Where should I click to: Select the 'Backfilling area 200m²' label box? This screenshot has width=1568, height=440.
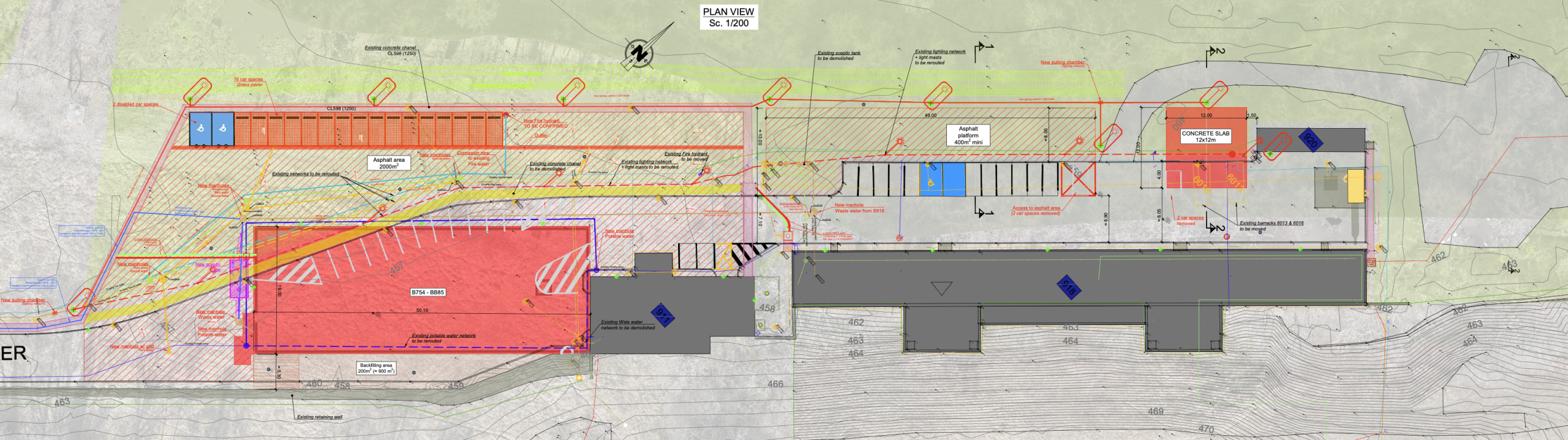click(x=376, y=368)
